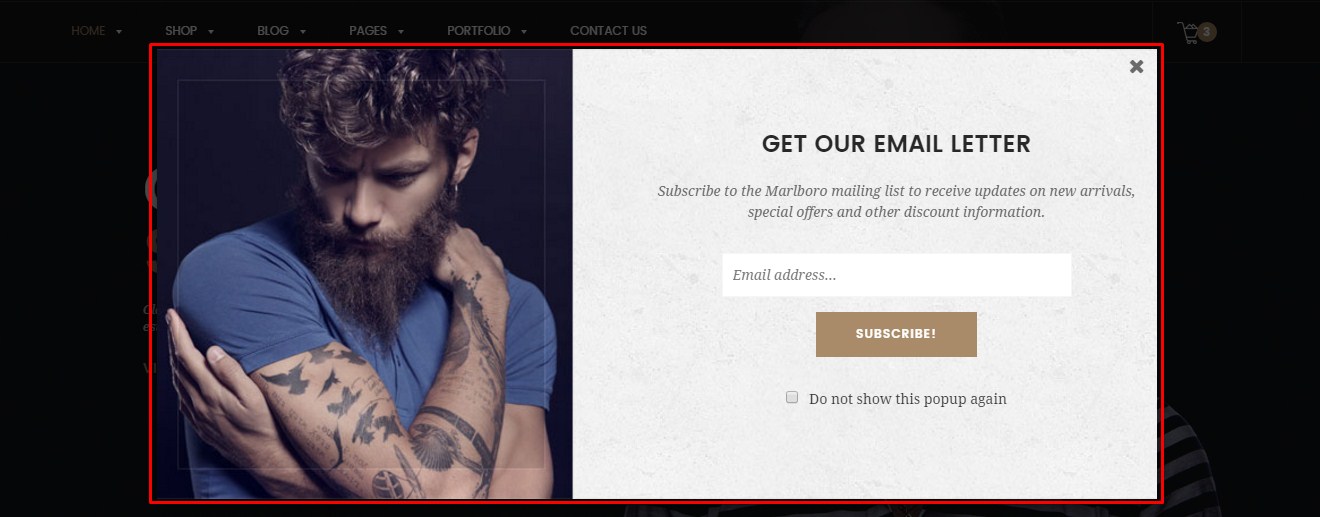Go to the BLOG menu item
Viewport: 1320px width, 517px height.
click(273, 31)
